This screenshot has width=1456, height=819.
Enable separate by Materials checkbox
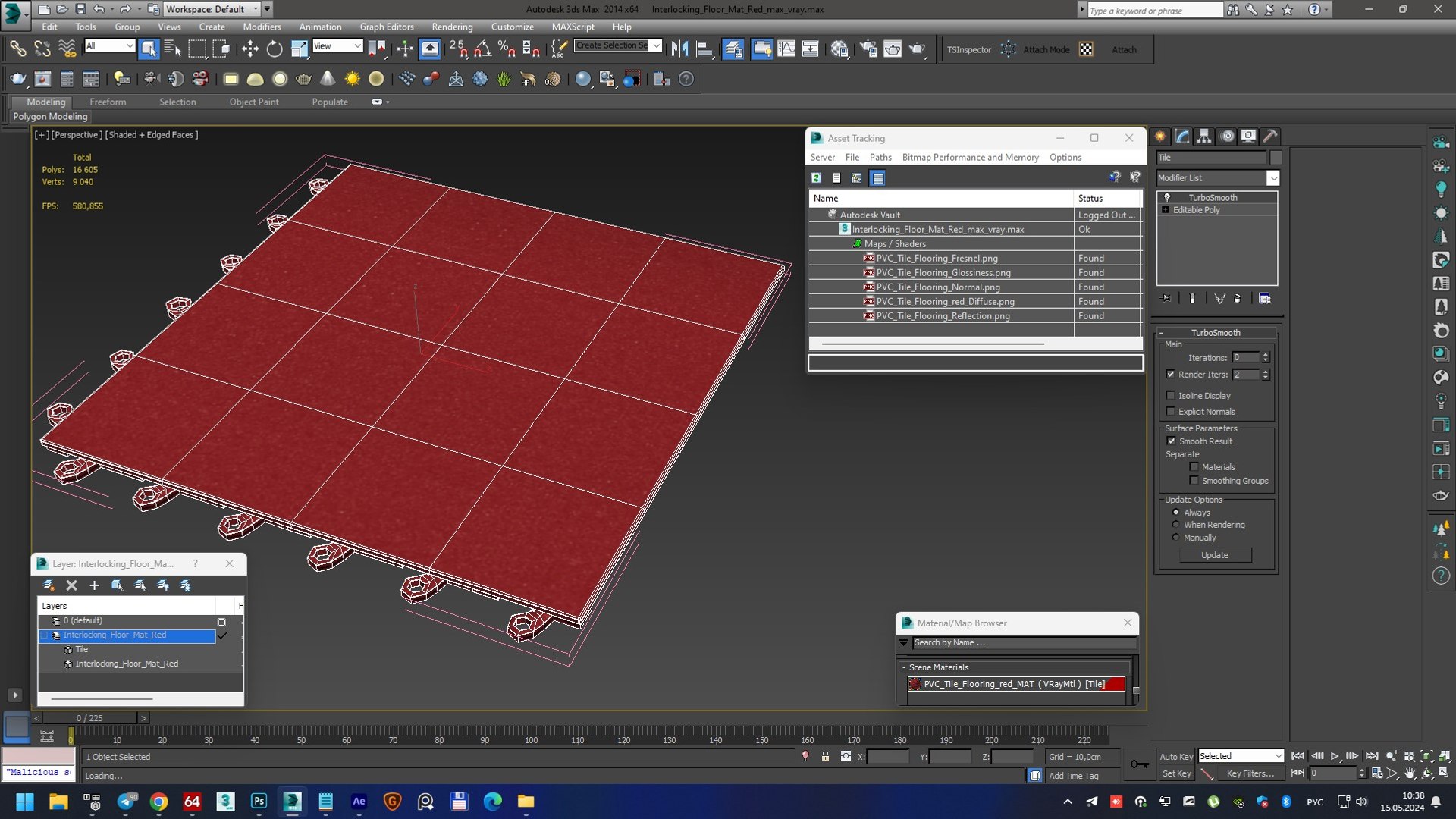(1194, 467)
